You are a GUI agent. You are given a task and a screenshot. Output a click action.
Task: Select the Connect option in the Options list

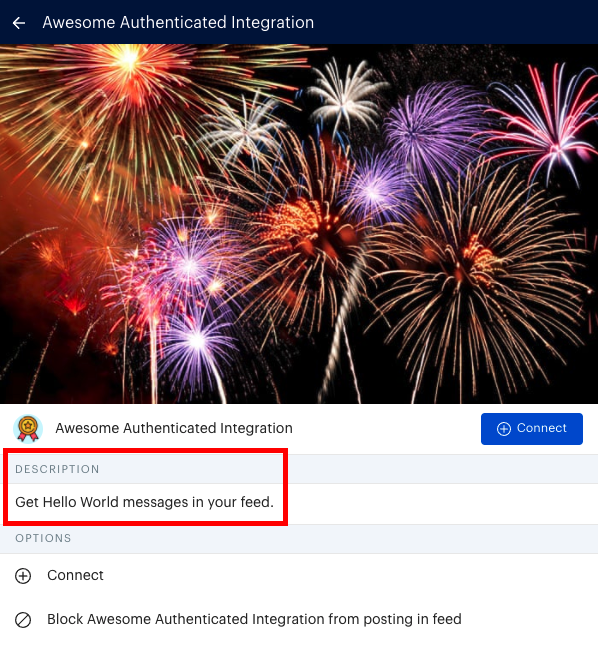point(299,576)
